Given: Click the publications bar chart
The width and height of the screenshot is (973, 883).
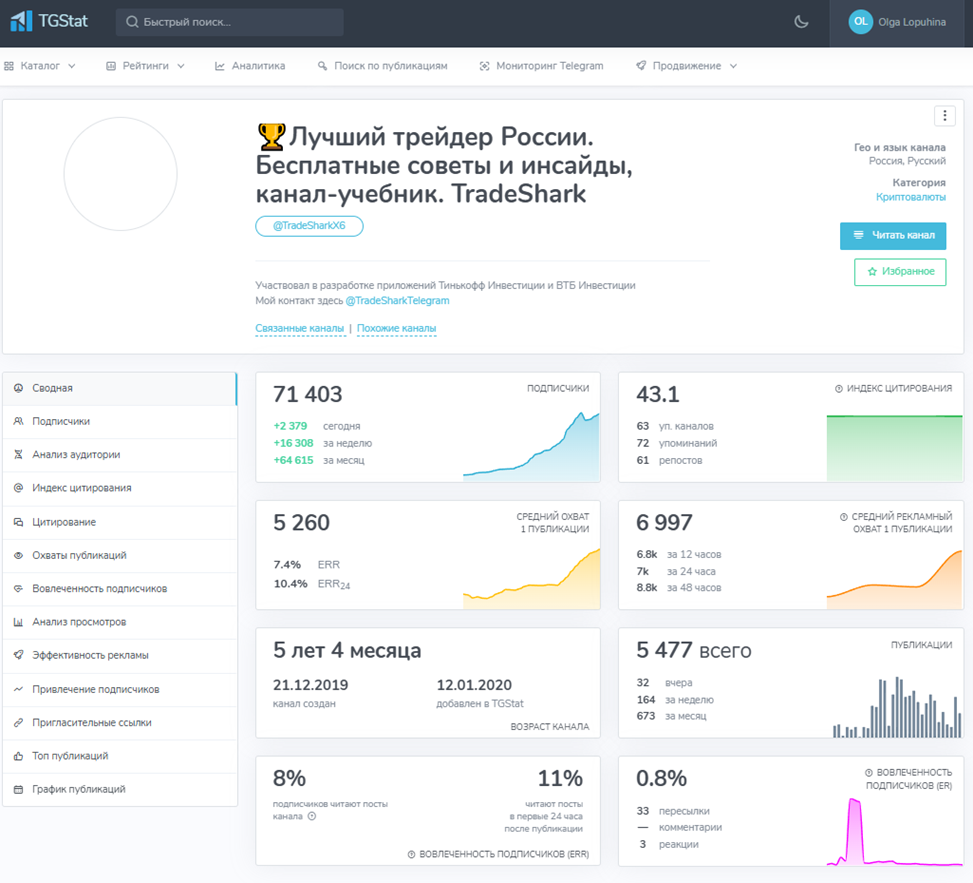Looking at the screenshot, I should tap(897, 707).
